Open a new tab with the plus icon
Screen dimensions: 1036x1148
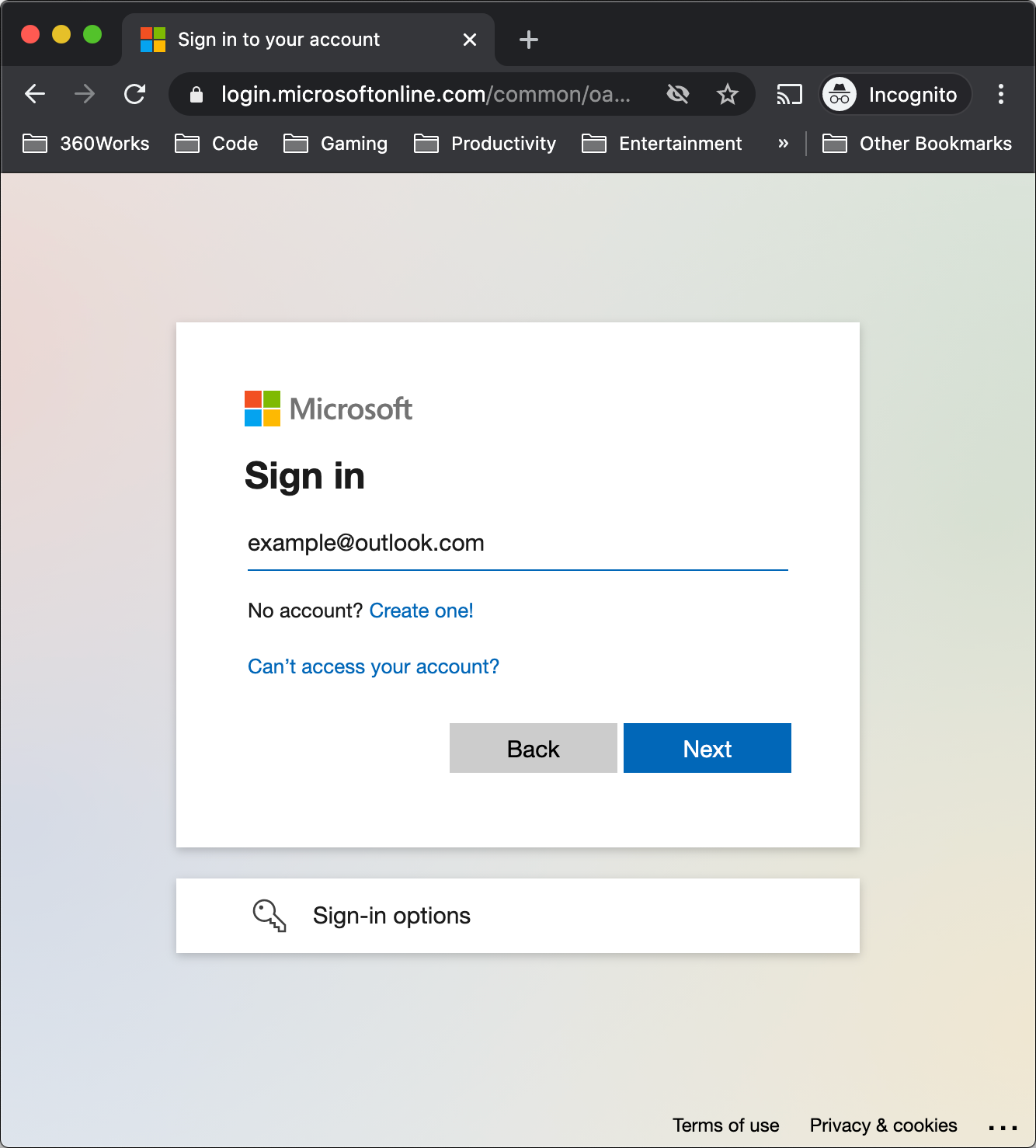529,40
